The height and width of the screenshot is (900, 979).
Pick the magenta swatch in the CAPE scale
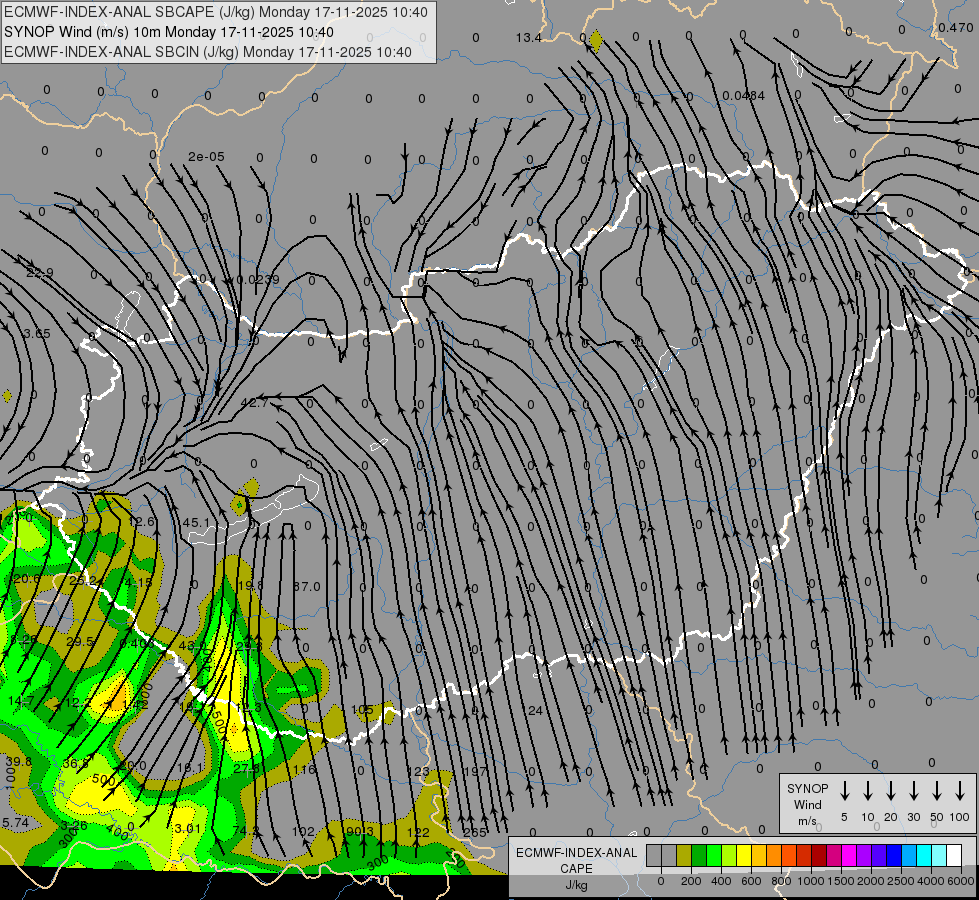[x=849, y=856]
